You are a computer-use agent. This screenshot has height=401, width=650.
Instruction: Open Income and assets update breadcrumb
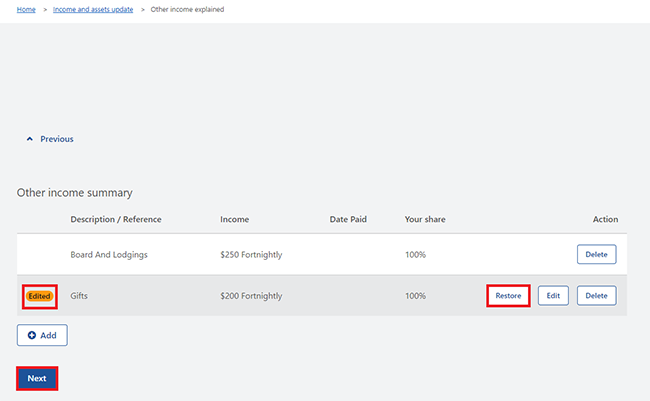pyautogui.click(x=93, y=9)
